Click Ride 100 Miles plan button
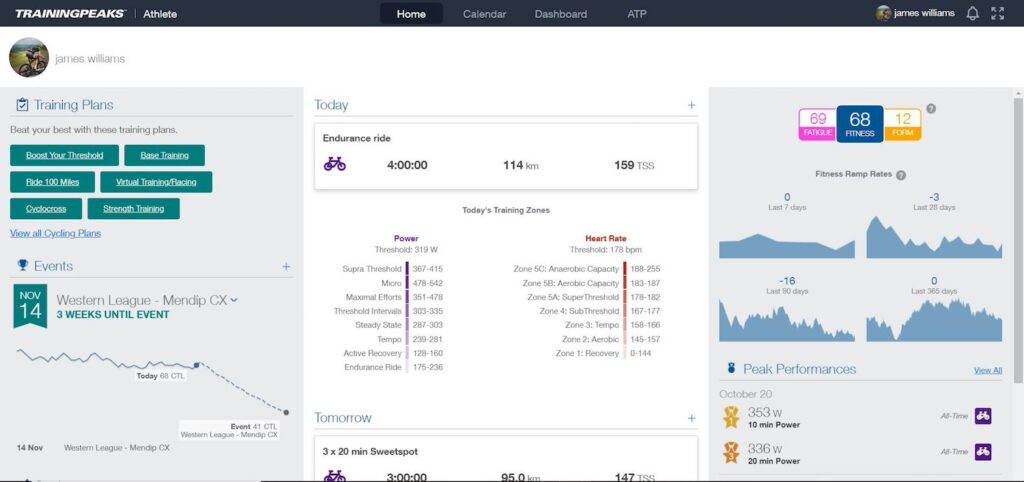This screenshot has height=482, width=1024. pos(52,182)
